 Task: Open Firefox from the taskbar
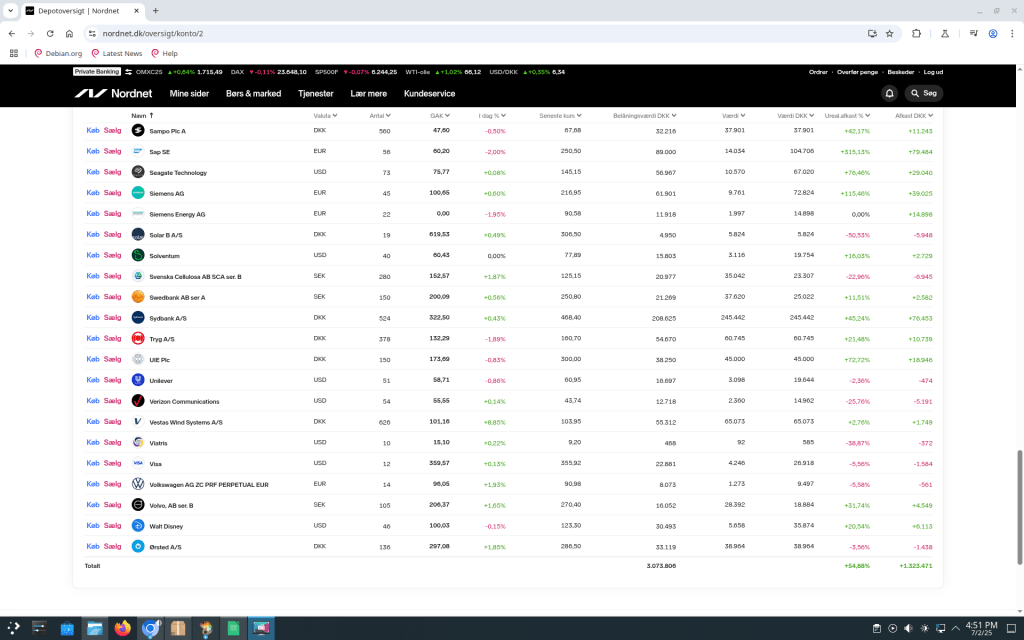(123, 629)
